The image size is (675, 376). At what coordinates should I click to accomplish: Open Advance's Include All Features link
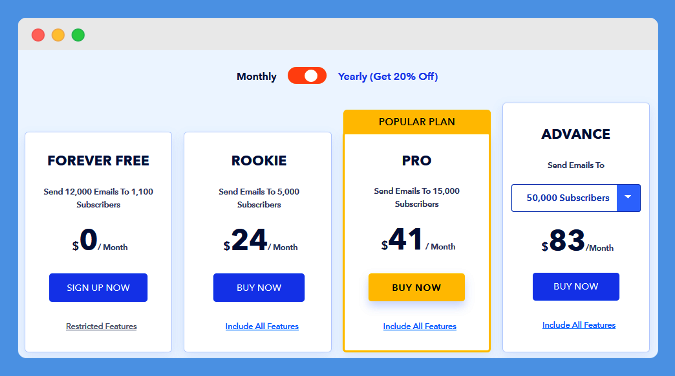(x=579, y=325)
